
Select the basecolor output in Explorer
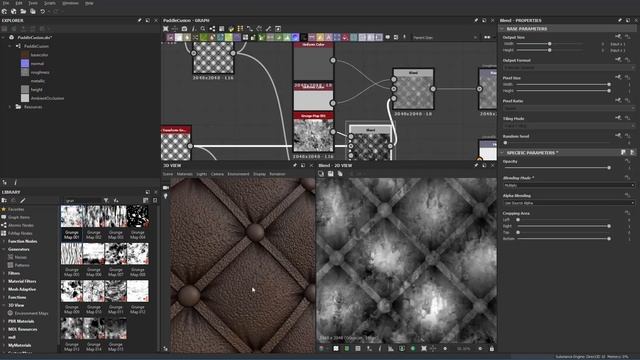(x=40, y=55)
